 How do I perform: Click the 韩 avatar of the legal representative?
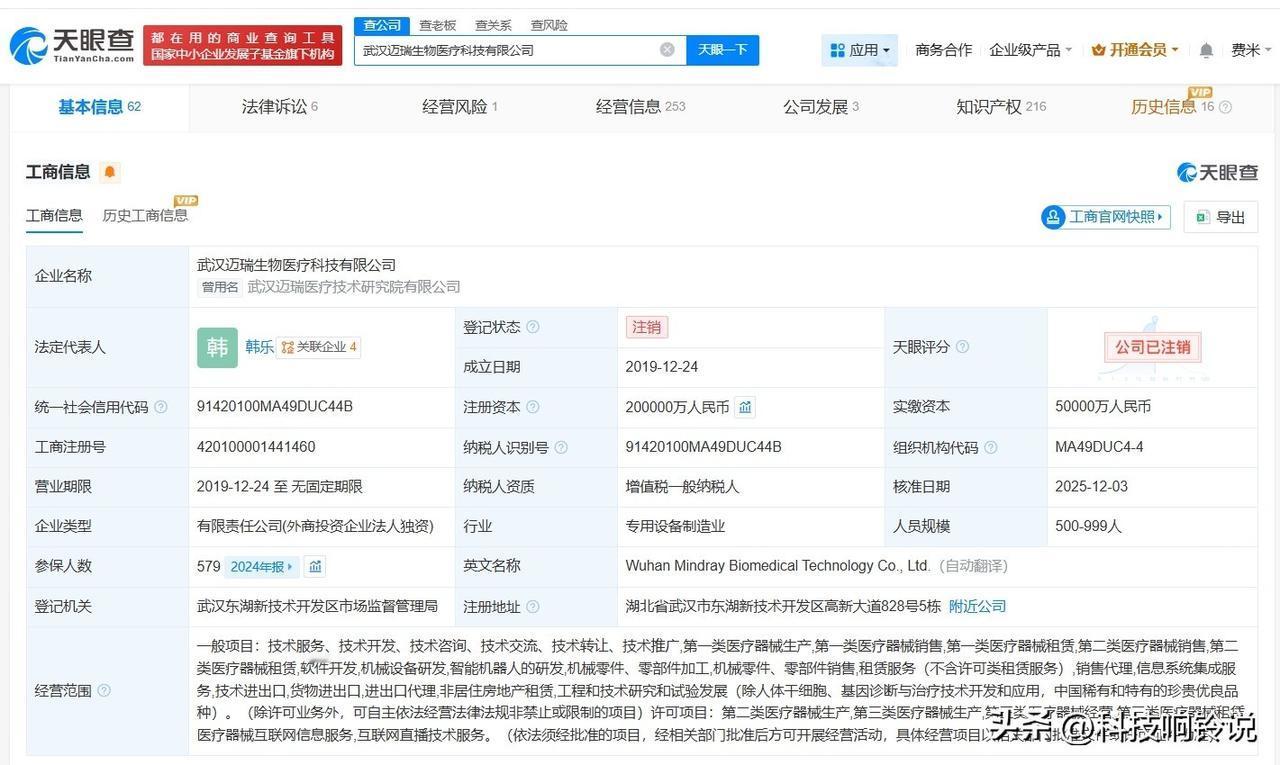tap(217, 347)
